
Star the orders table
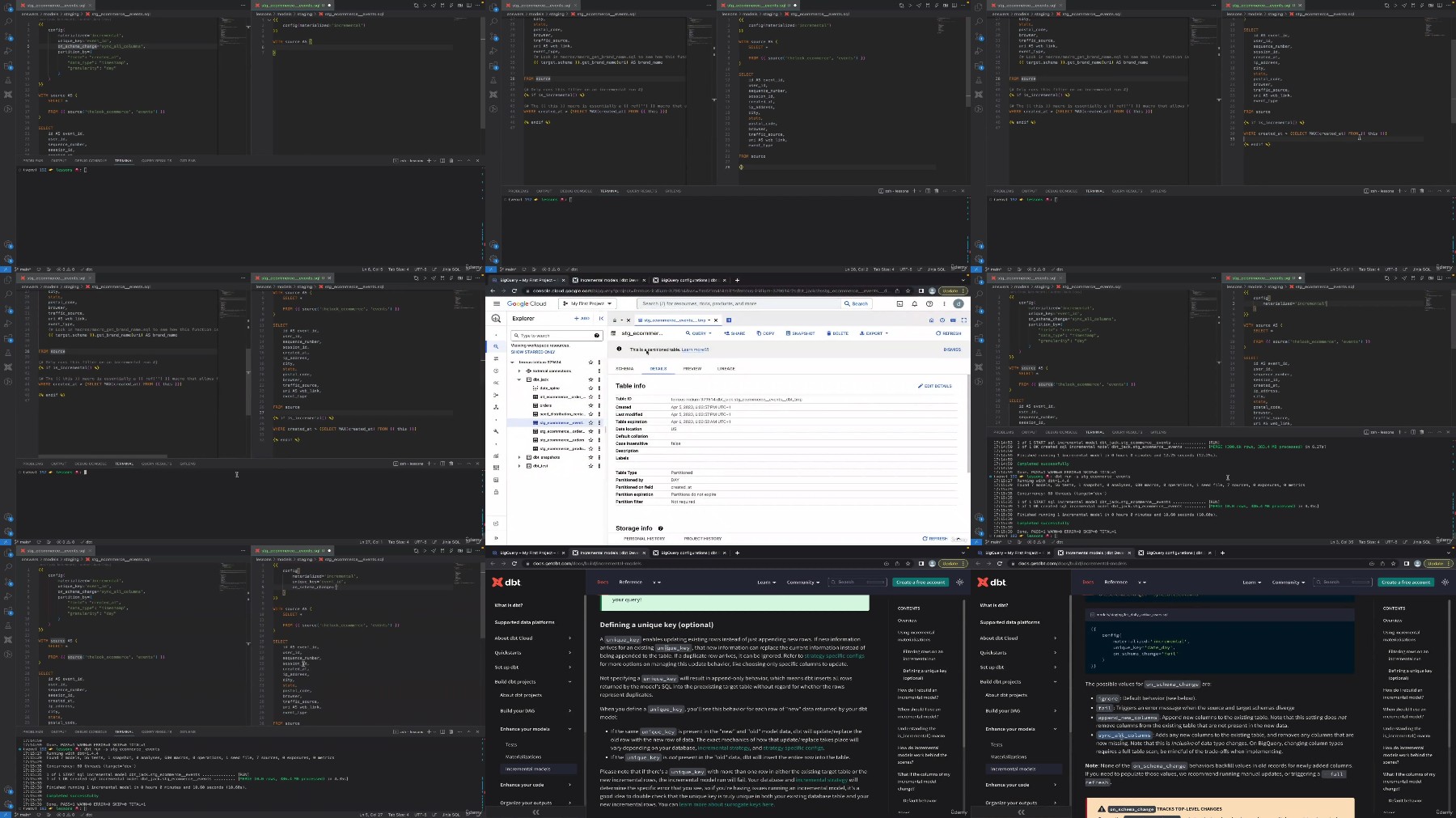590,405
